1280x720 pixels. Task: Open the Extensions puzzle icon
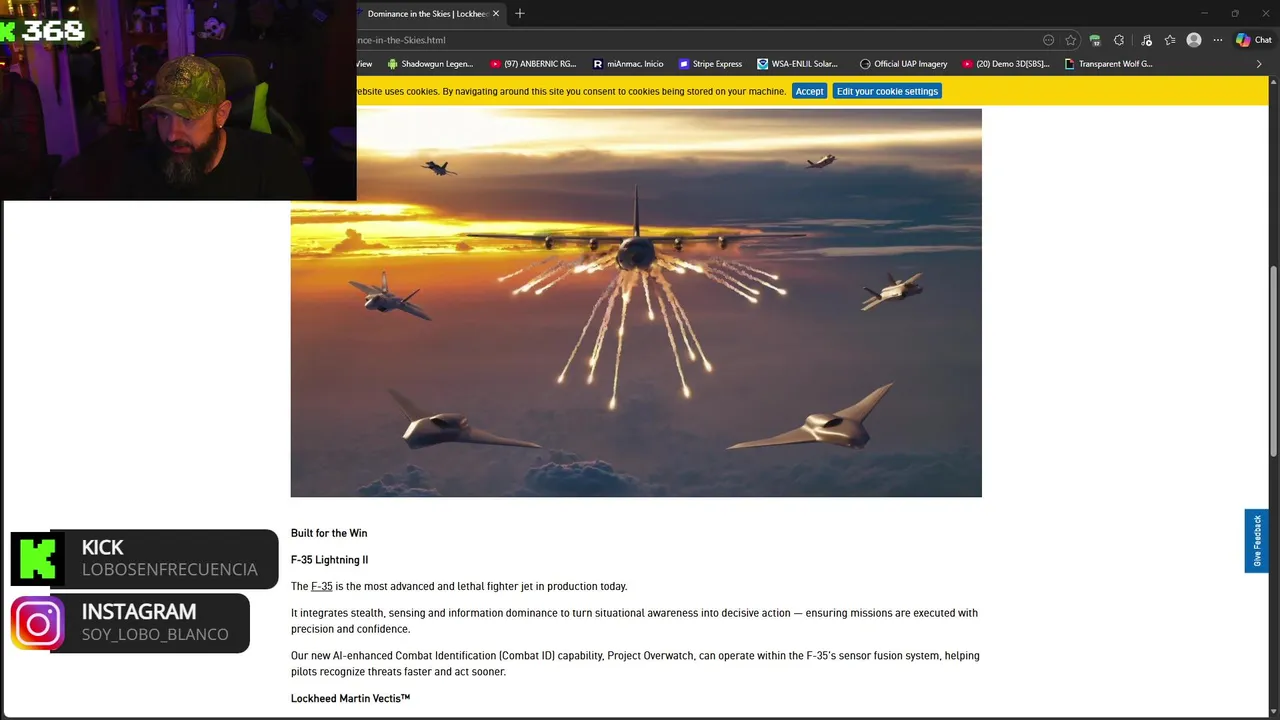coord(1119,40)
